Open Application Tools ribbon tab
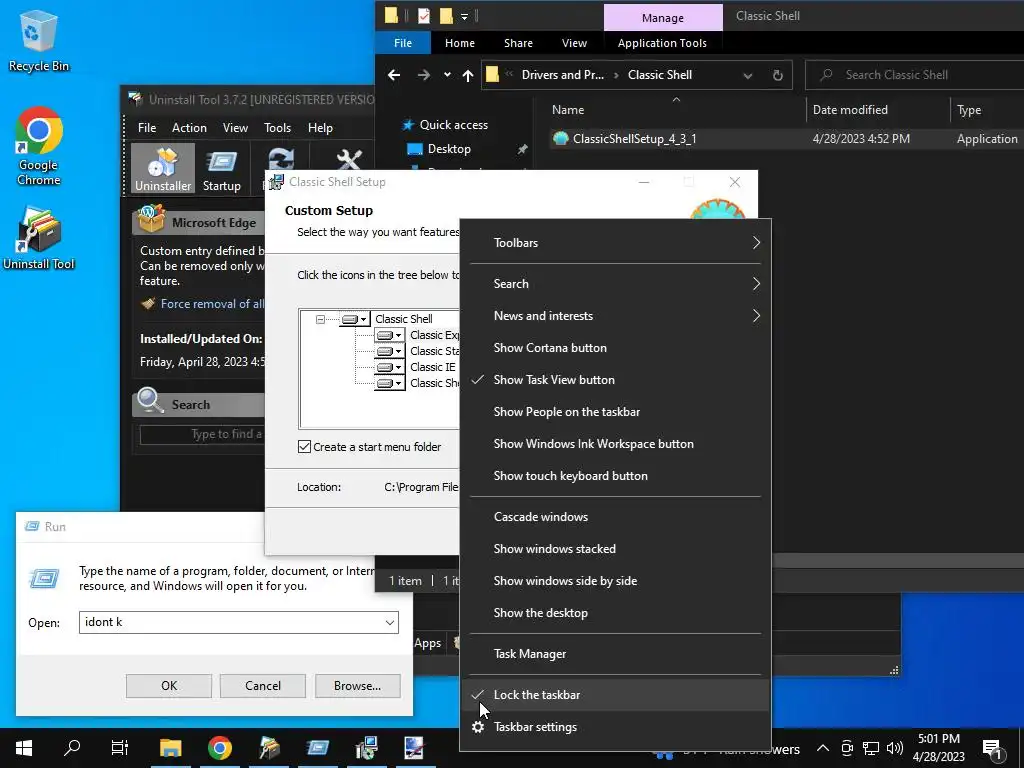The image size is (1024, 768). pos(662,43)
